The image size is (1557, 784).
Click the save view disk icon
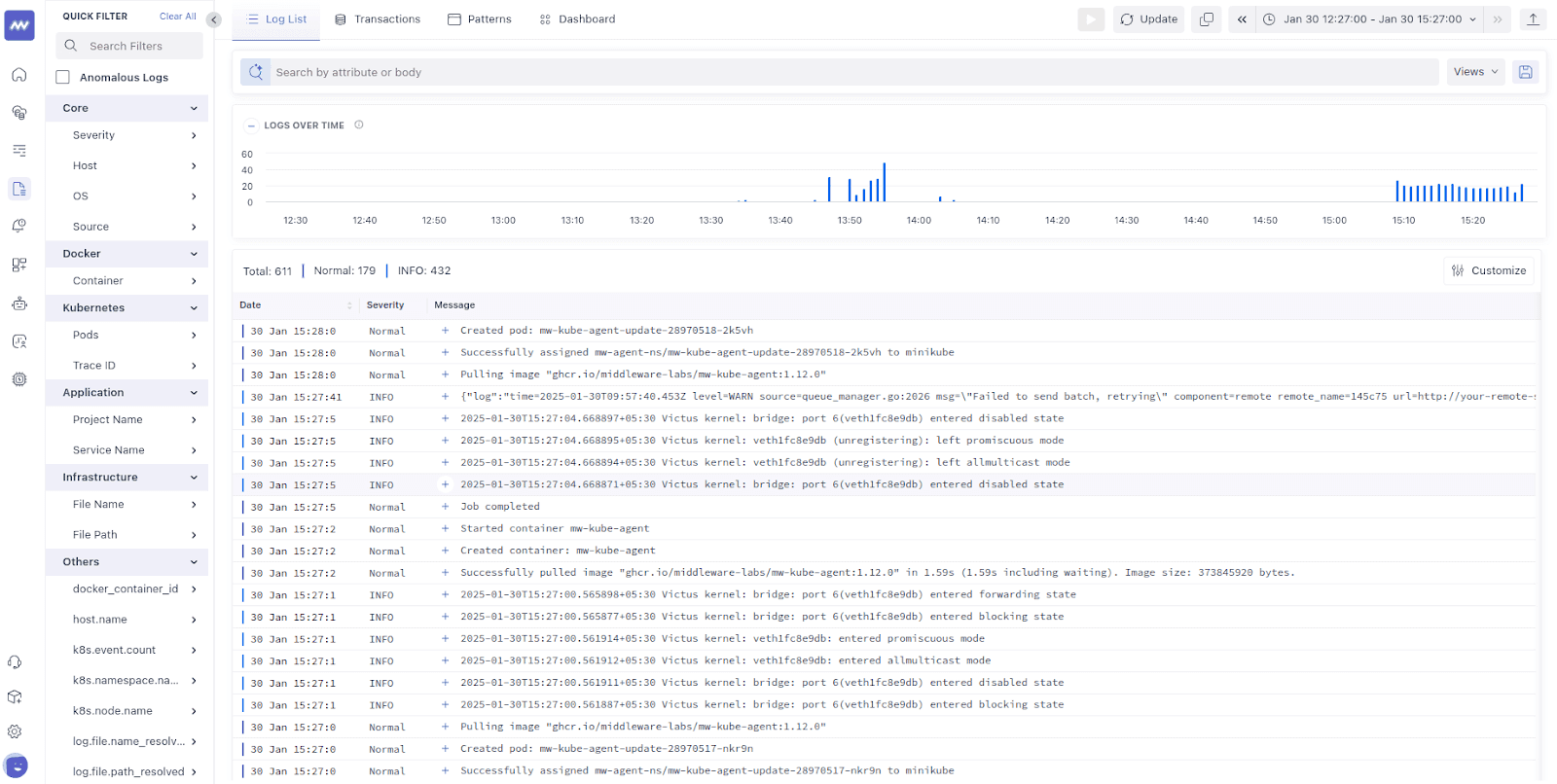1525,72
